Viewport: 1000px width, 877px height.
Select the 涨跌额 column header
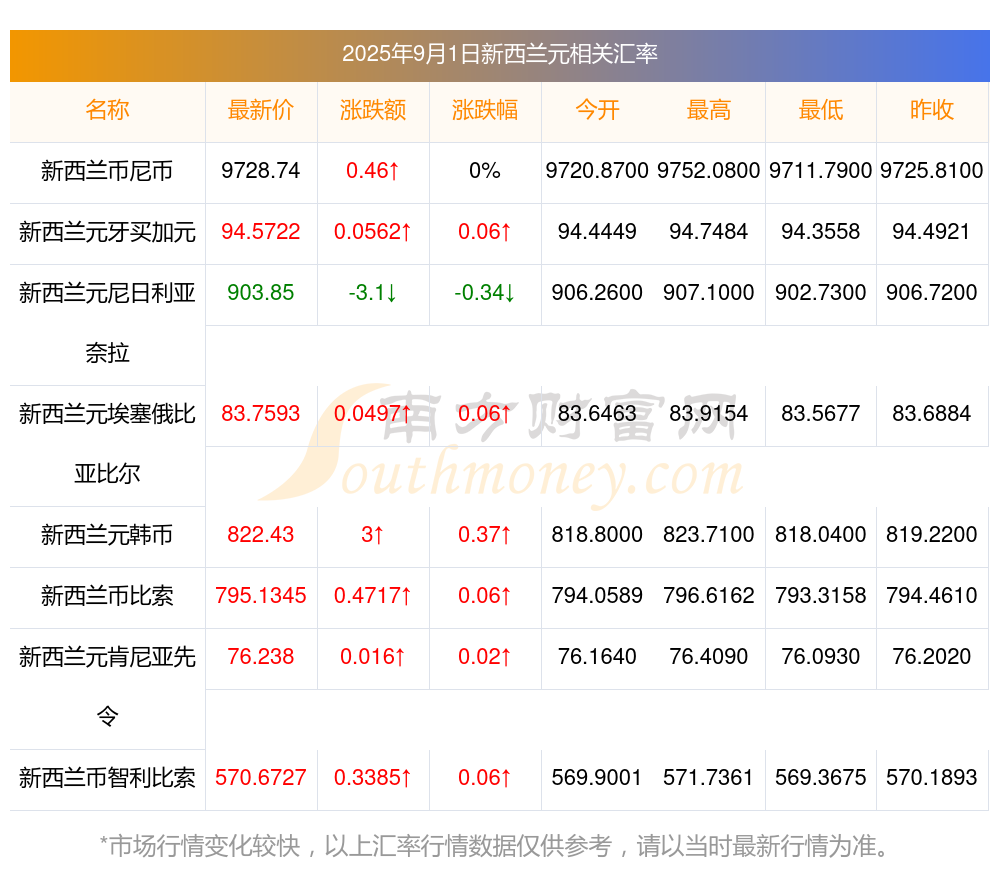[373, 110]
